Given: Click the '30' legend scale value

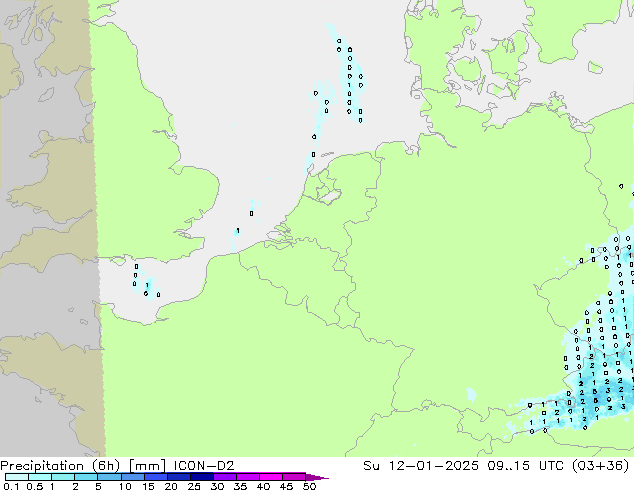Looking at the screenshot, I should (217, 486).
